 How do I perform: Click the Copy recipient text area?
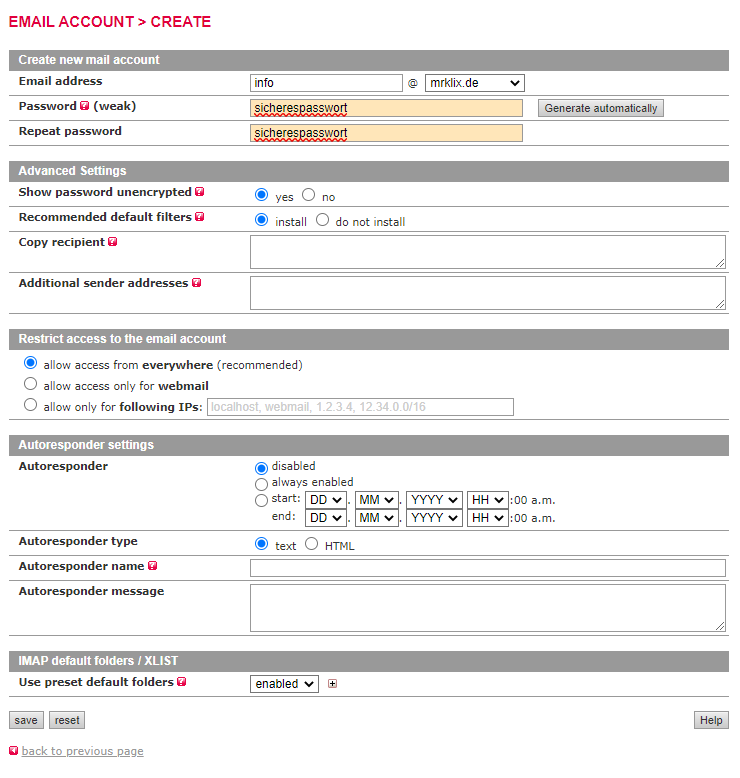pyautogui.click(x=487, y=252)
